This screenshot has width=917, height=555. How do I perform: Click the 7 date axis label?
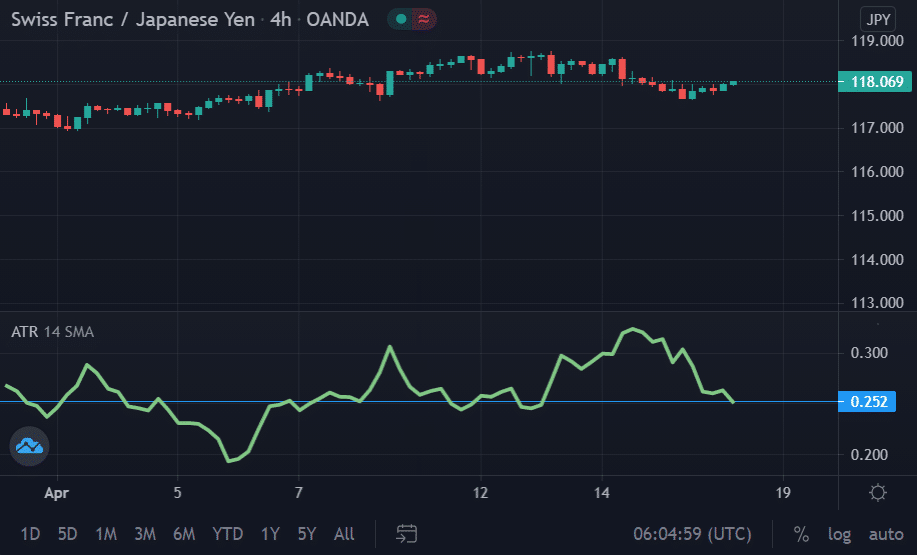pyautogui.click(x=299, y=493)
